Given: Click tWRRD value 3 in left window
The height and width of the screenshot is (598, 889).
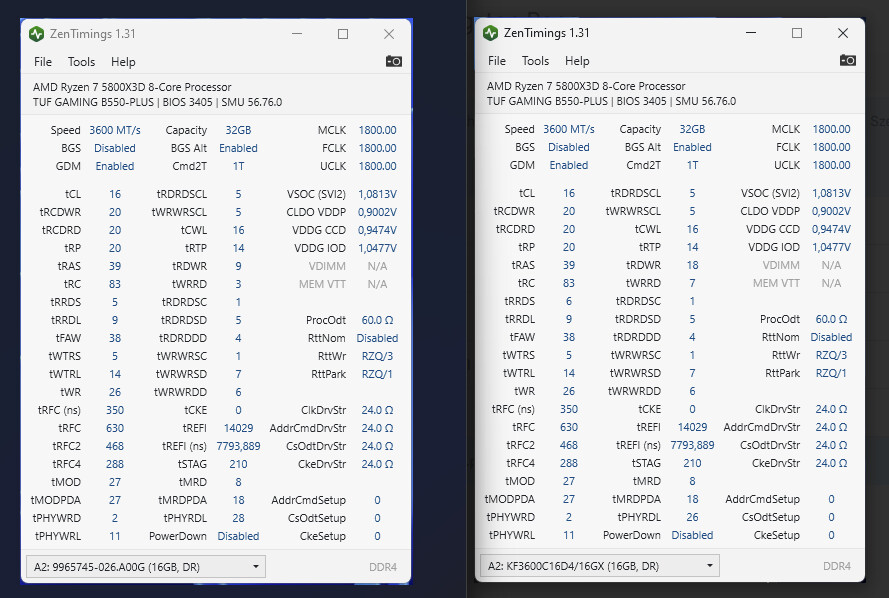Looking at the screenshot, I should point(238,284).
